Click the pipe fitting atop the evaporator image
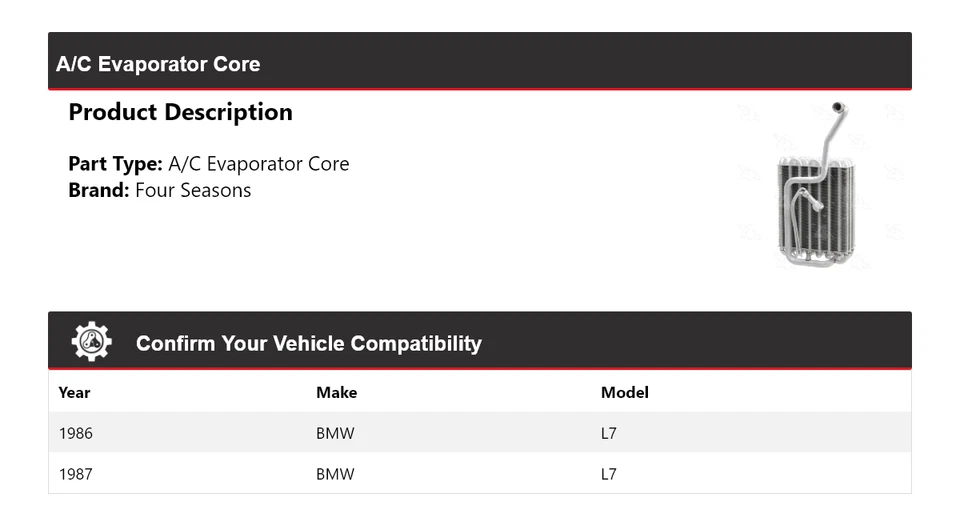 point(838,109)
